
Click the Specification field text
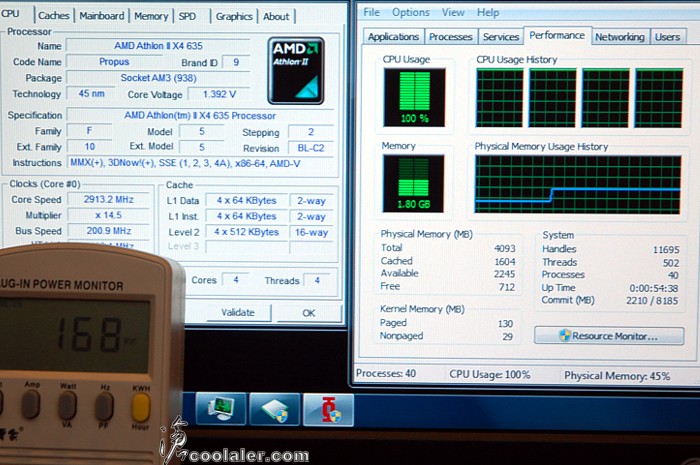[x=200, y=115]
